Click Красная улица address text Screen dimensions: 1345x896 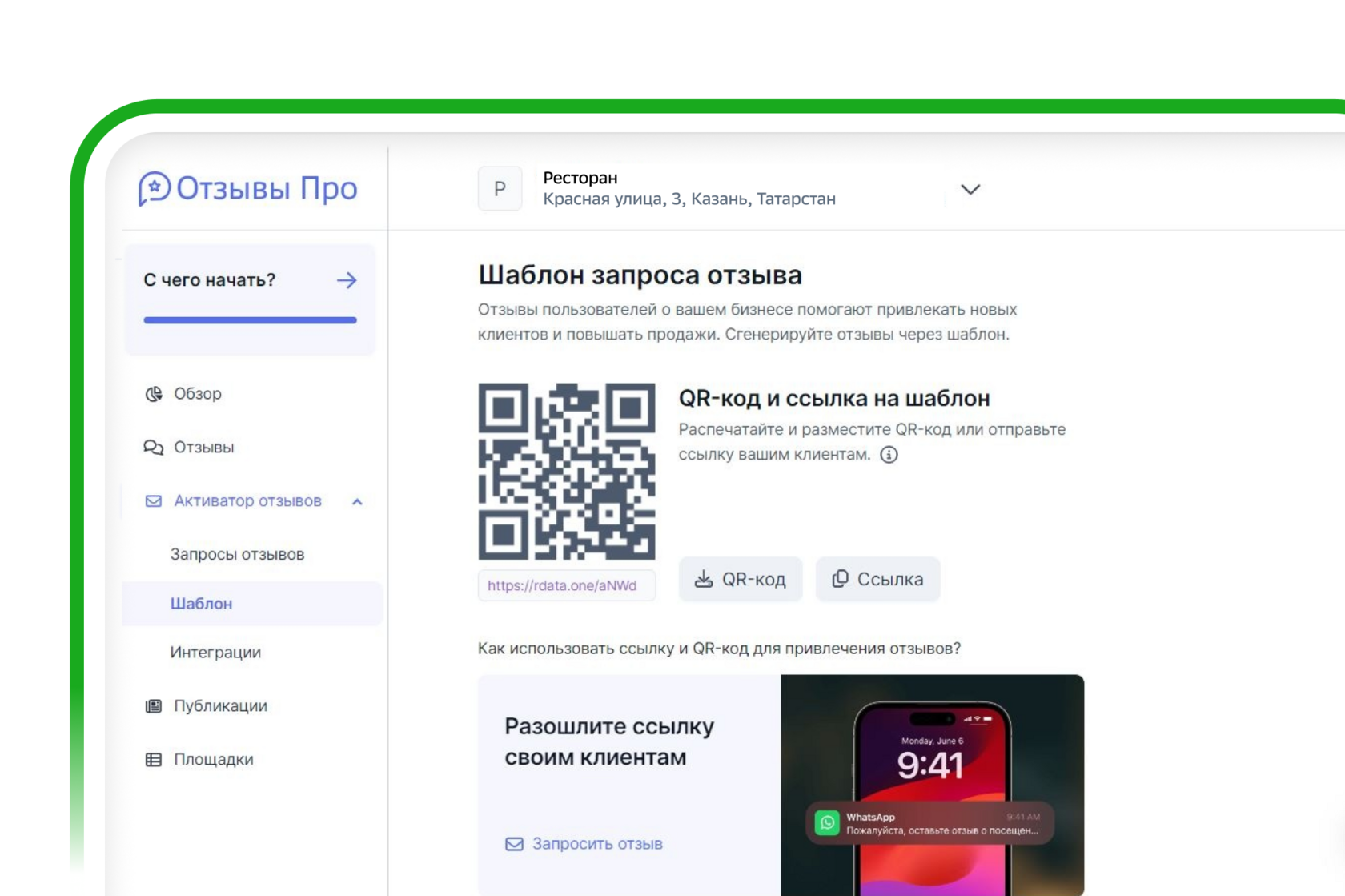click(x=689, y=199)
